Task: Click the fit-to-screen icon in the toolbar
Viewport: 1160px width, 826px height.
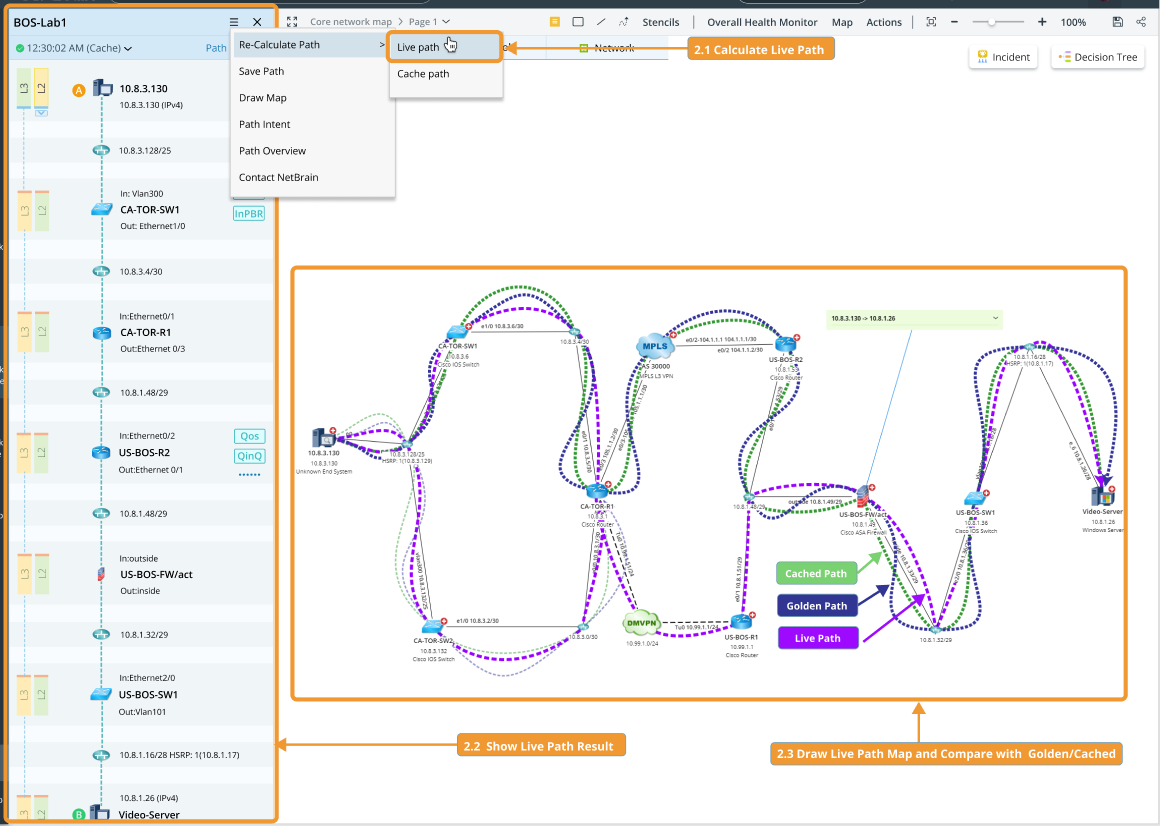Action: pyautogui.click(x=931, y=21)
